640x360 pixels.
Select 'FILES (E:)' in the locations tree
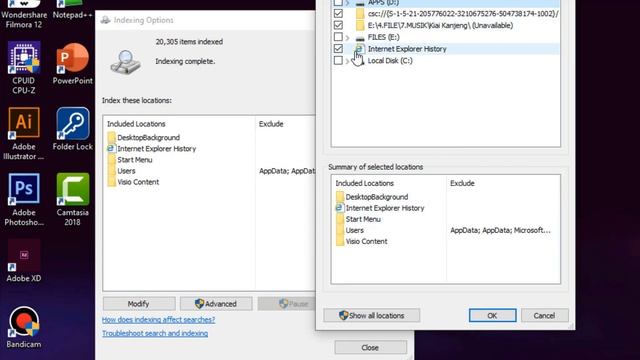[x=384, y=37]
